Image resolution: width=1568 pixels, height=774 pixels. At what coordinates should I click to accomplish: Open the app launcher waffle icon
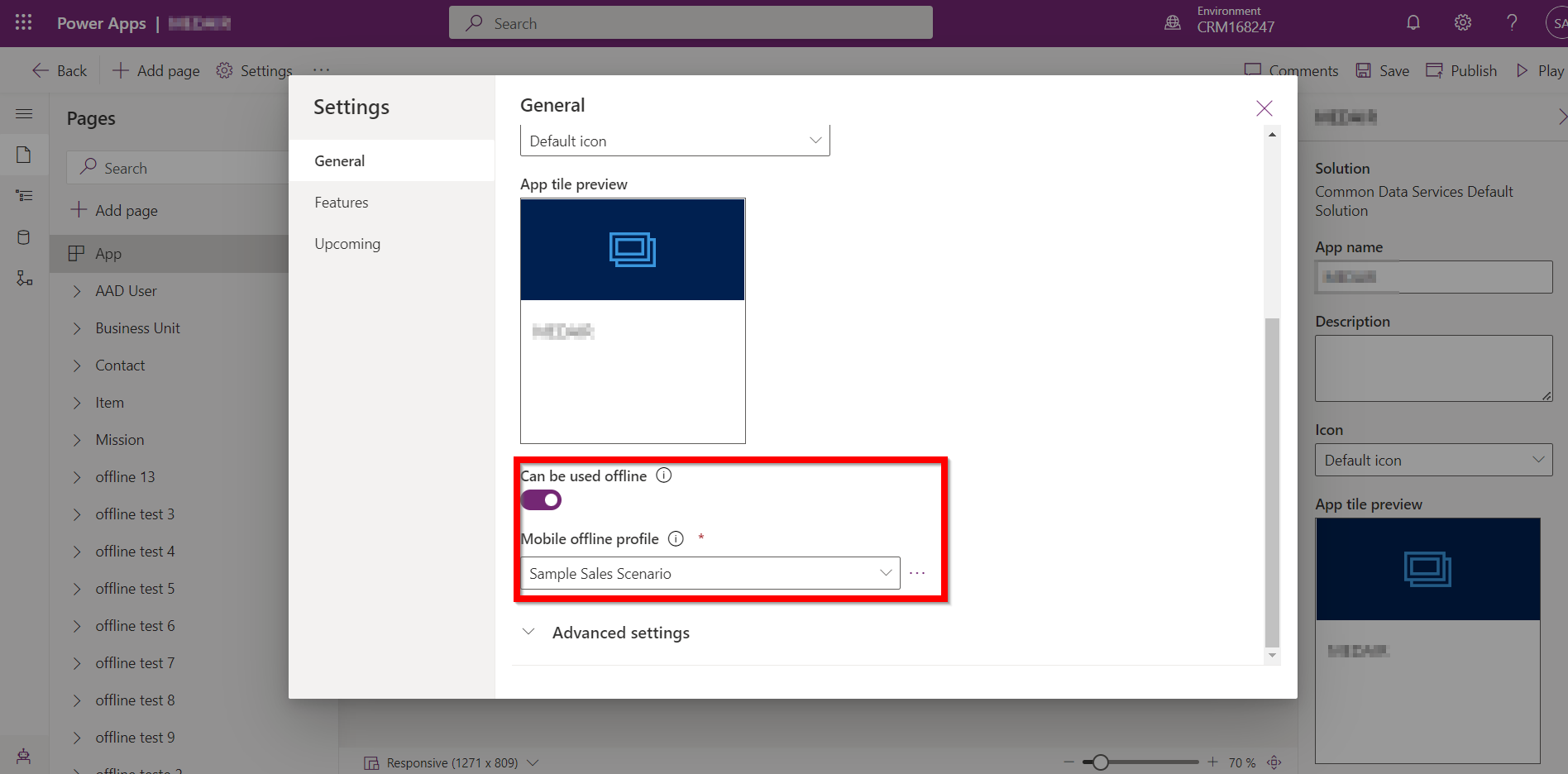click(x=23, y=22)
